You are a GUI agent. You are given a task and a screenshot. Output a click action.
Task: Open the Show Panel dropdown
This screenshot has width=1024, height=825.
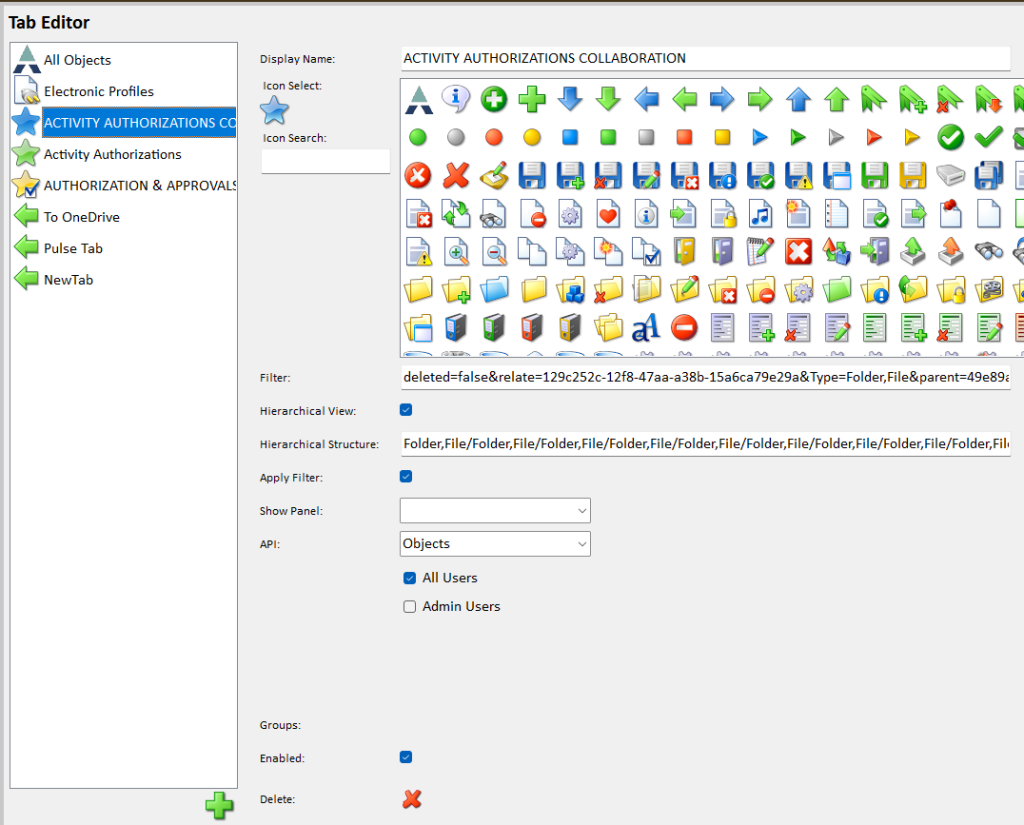tap(495, 511)
